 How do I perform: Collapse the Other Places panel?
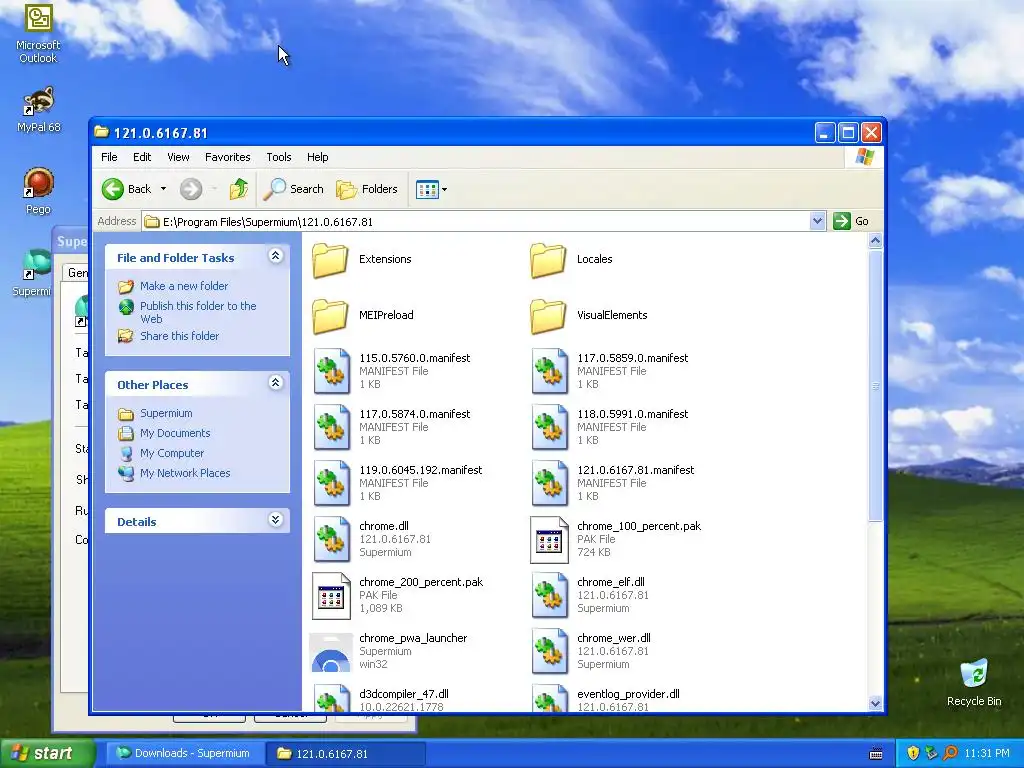point(276,383)
